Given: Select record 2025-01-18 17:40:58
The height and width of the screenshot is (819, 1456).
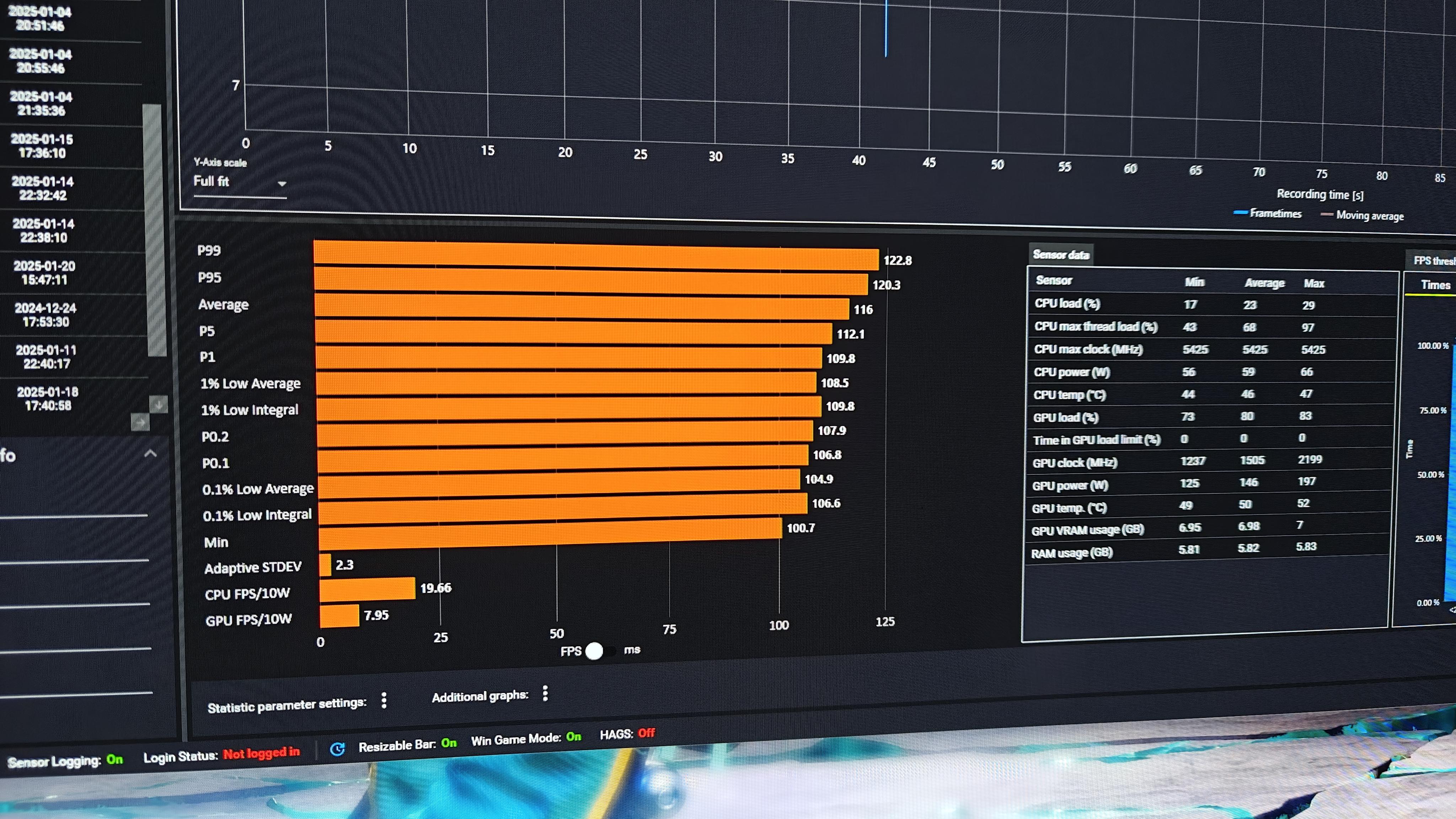Looking at the screenshot, I should pyautogui.click(x=48, y=398).
